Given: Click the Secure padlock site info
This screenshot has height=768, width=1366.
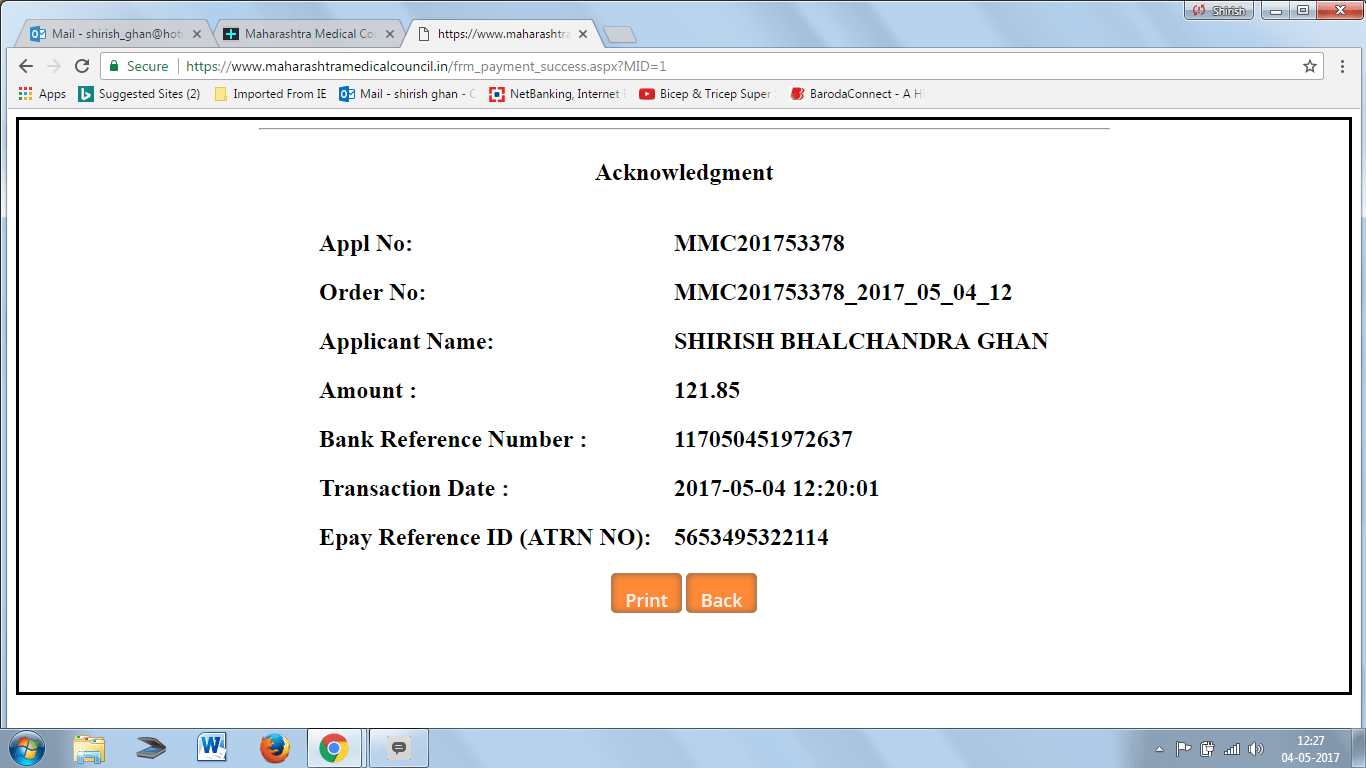Looking at the screenshot, I should (x=138, y=66).
